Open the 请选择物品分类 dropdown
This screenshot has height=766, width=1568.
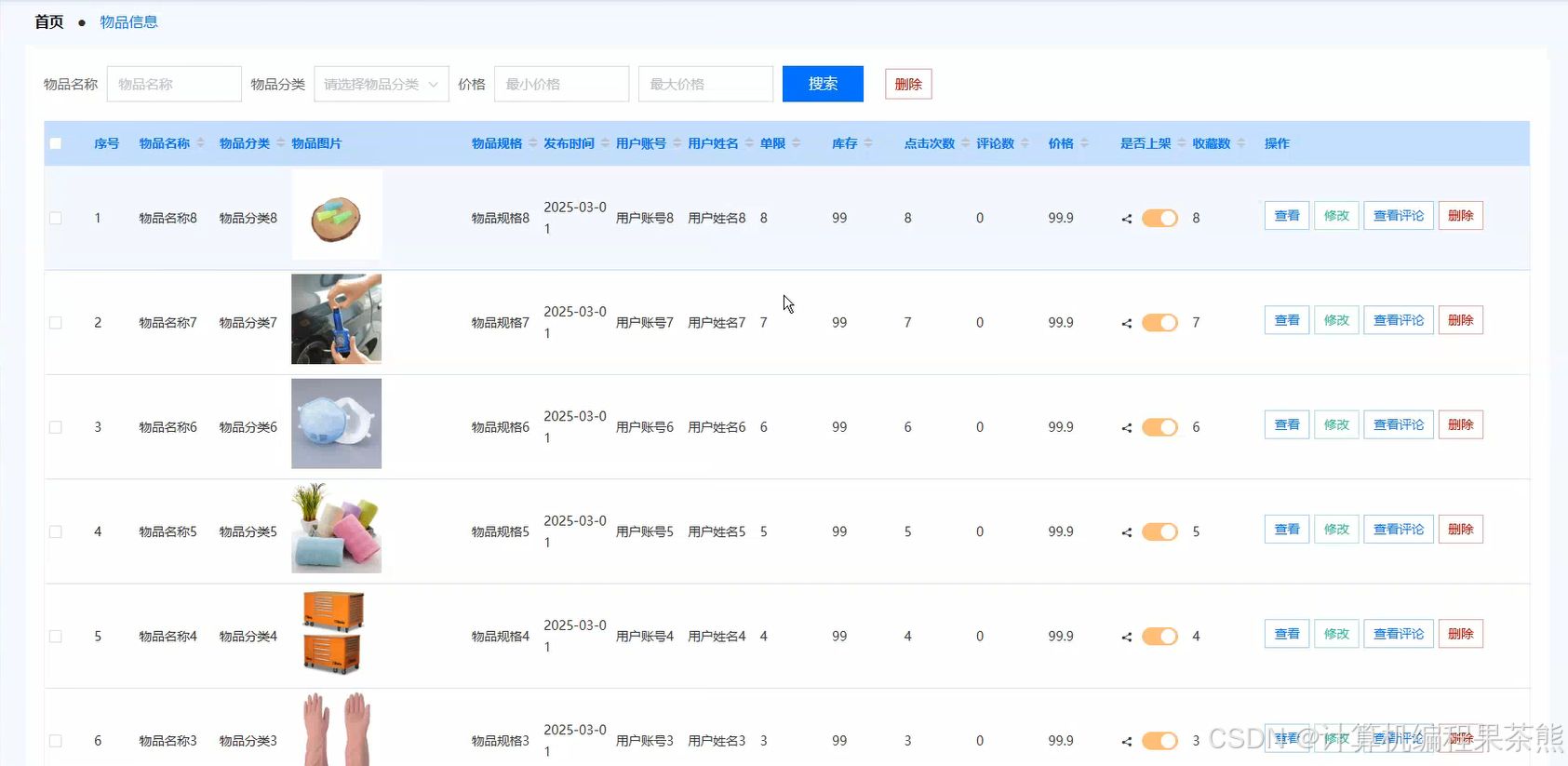coord(382,84)
